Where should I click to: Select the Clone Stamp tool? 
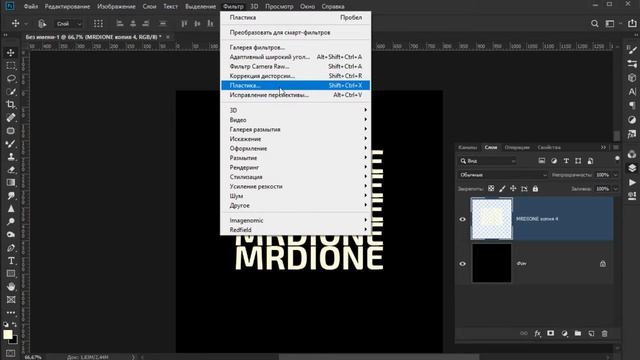click(x=11, y=157)
